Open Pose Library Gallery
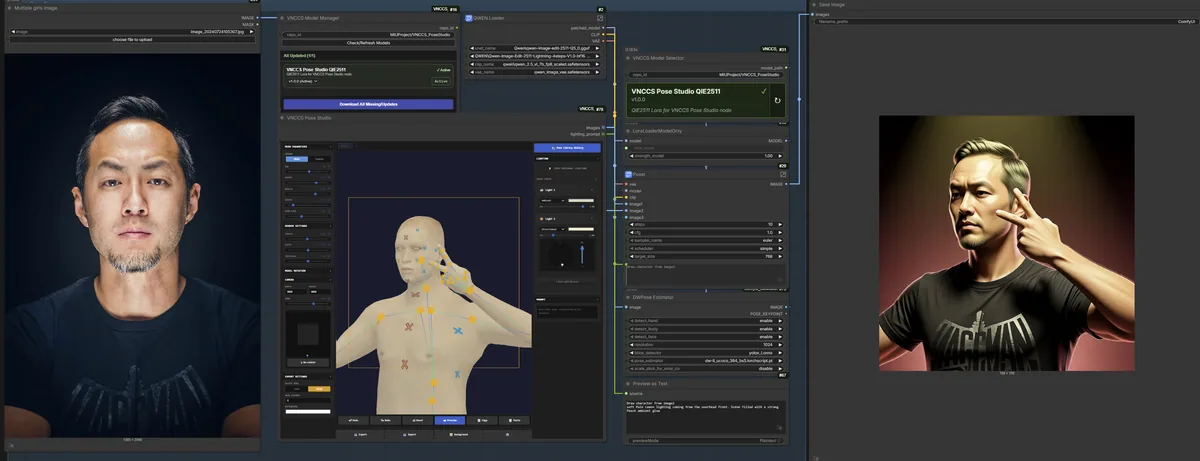The width and height of the screenshot is (1200, 461). (567, 148)
